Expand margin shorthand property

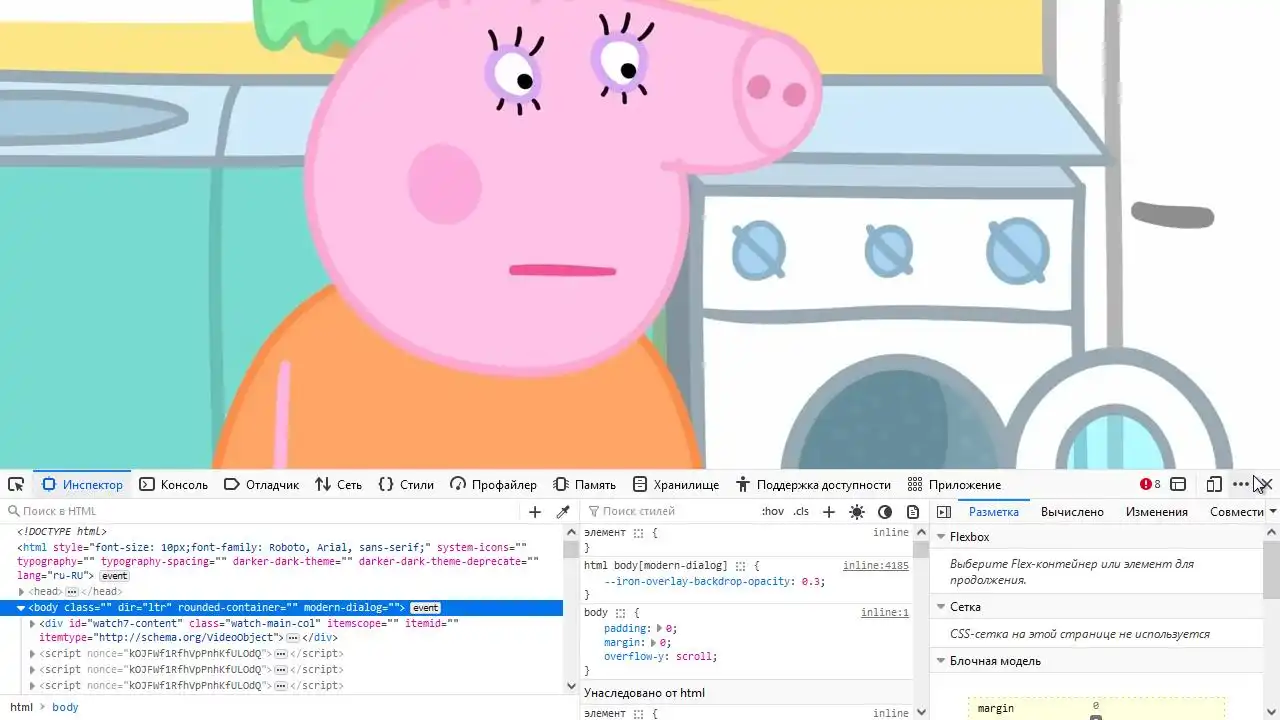(653, 643)
